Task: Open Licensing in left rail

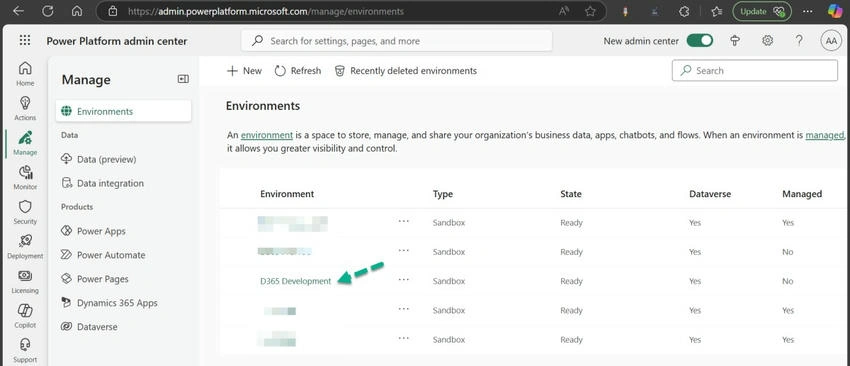Action: click(25, 282)
